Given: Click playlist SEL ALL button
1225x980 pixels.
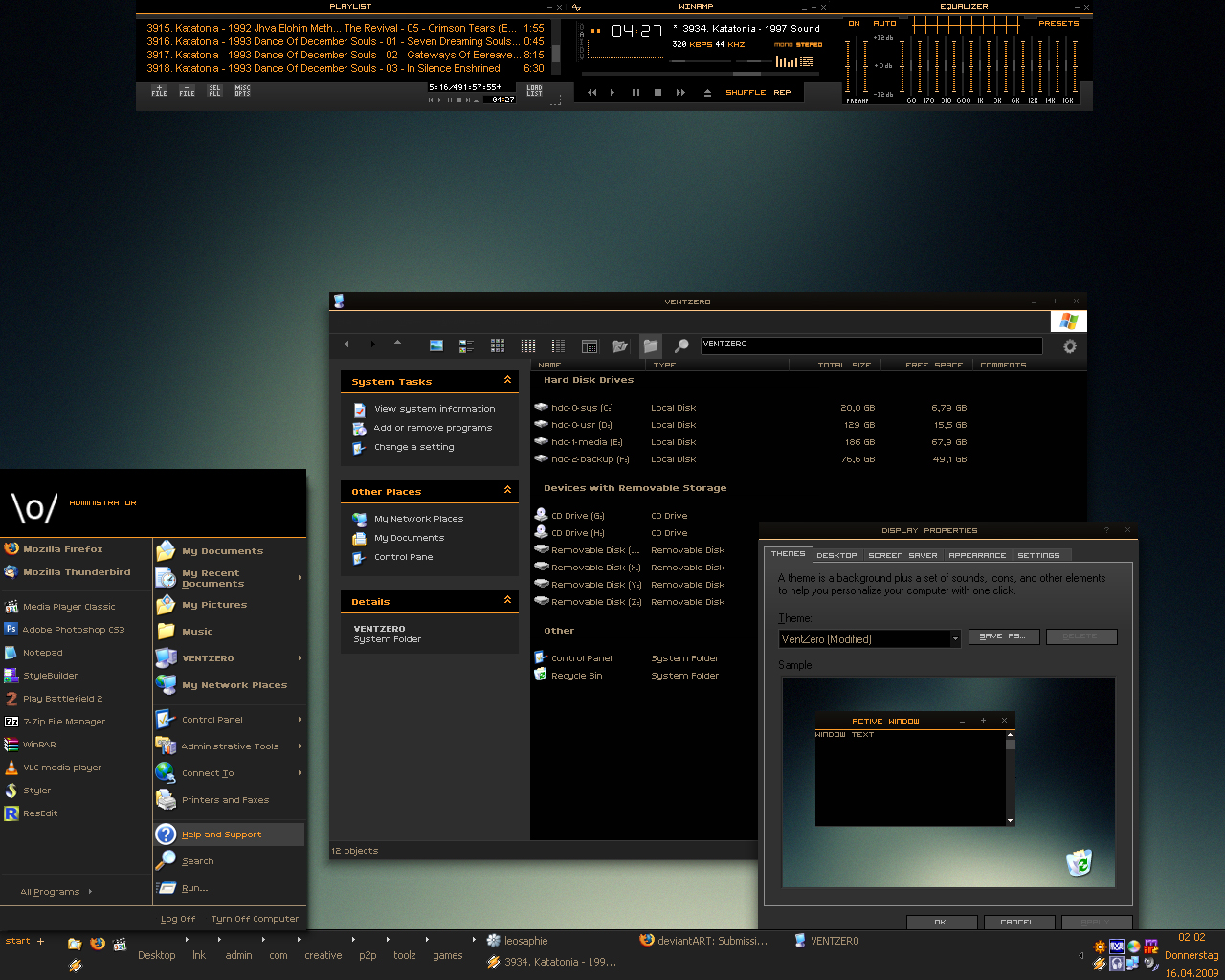Looking at the screenshot, I should [214, 91].
